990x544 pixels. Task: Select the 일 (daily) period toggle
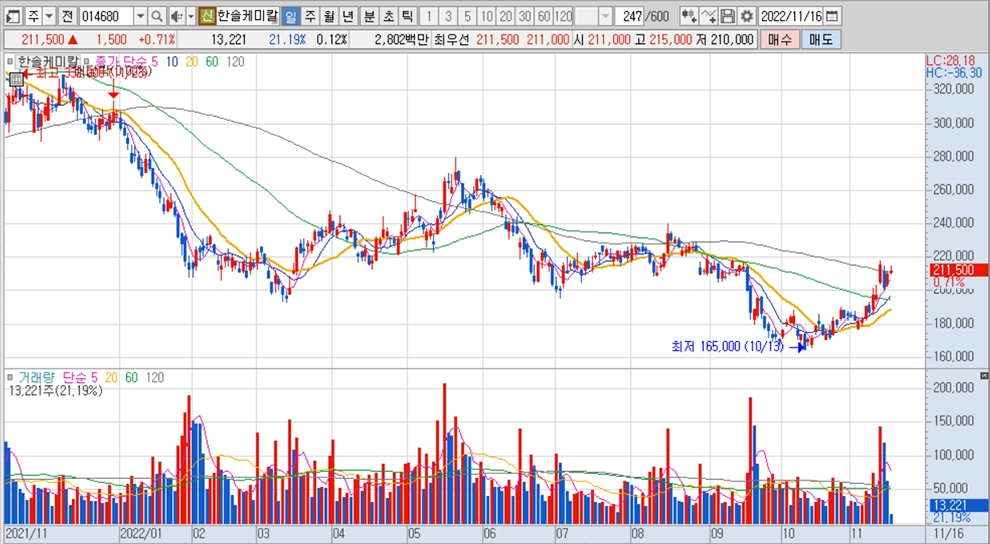pyautogui.click(x=290, y=16)
